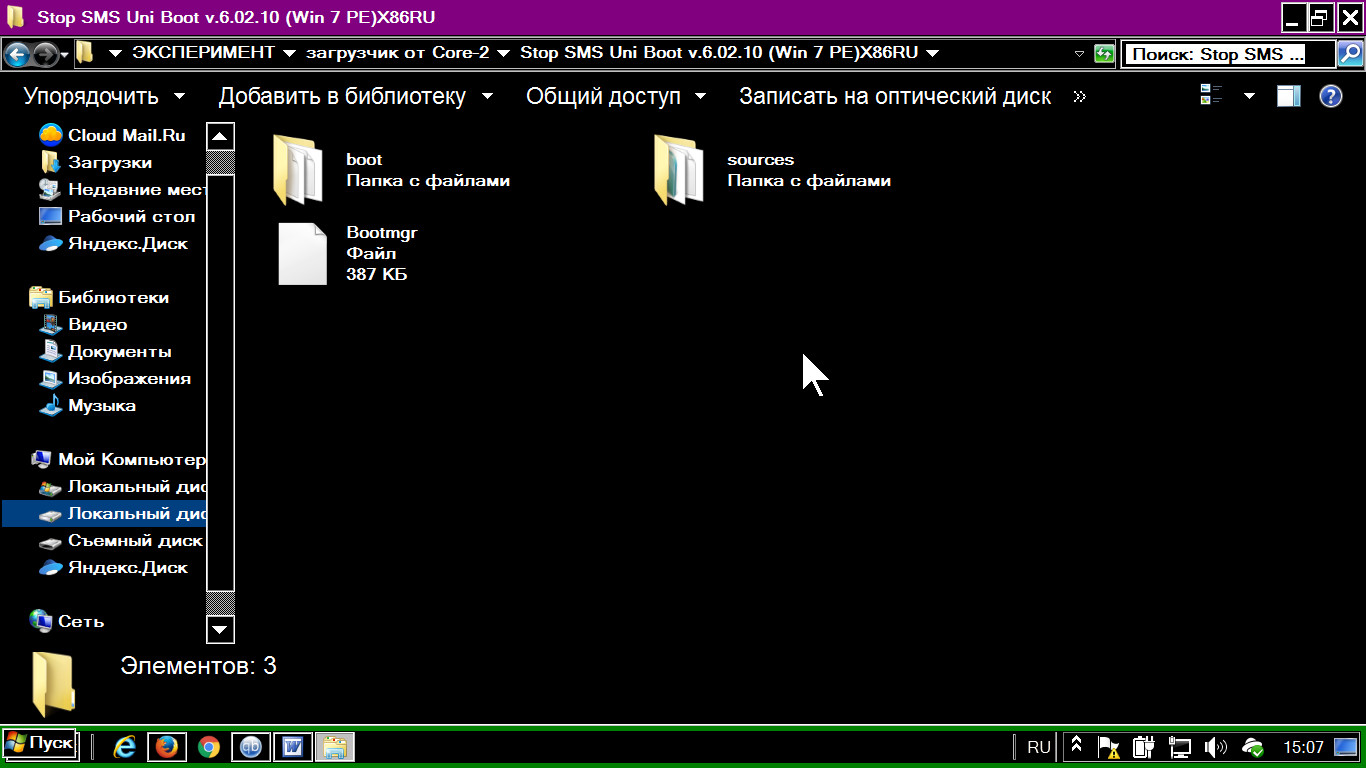Image resolution: width=1366 pixels, height=768 pixels.
Task: Open Firefox from taskbar
Action: click(x=167, y=747)
